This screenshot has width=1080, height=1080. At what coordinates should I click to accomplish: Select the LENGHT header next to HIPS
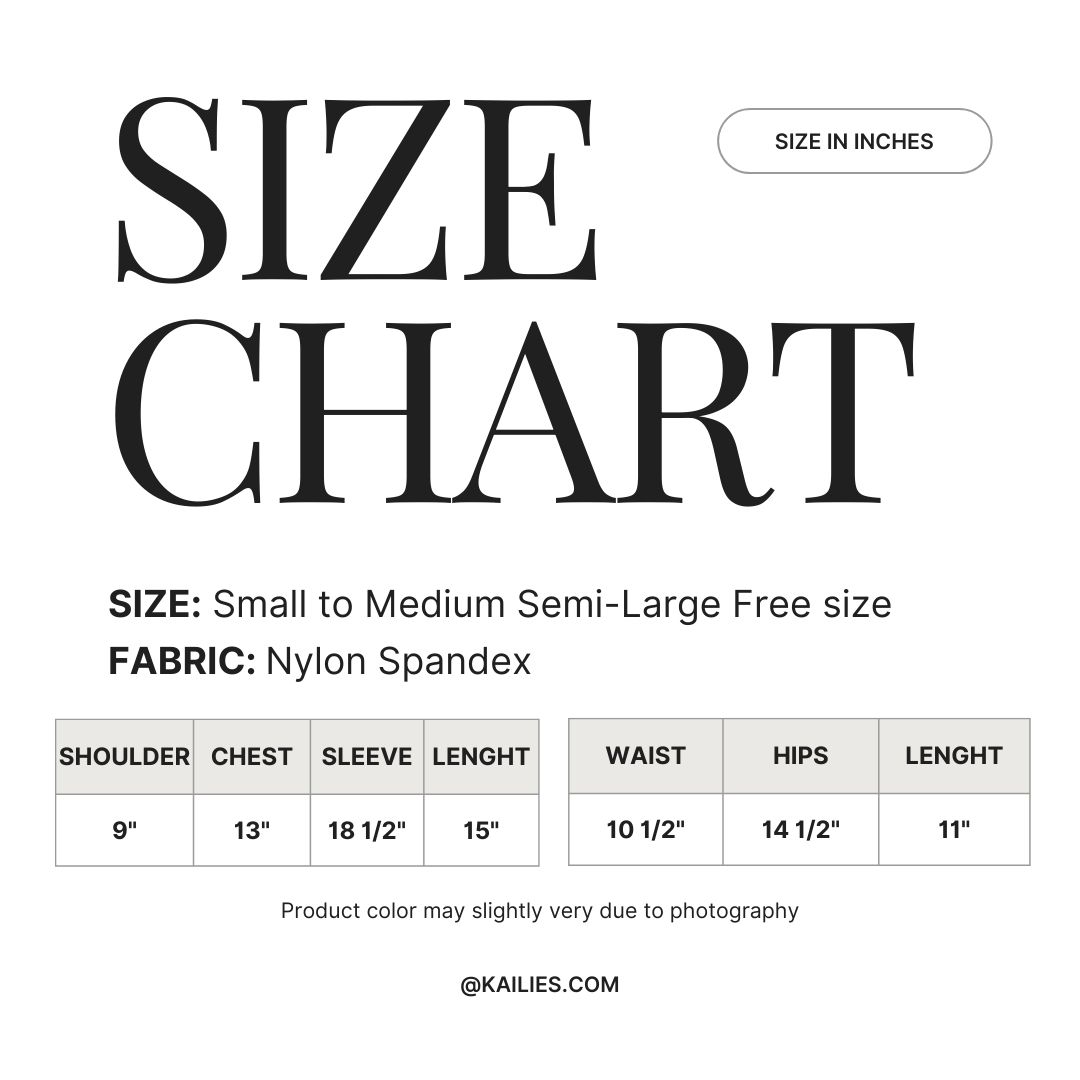point(954,756)
